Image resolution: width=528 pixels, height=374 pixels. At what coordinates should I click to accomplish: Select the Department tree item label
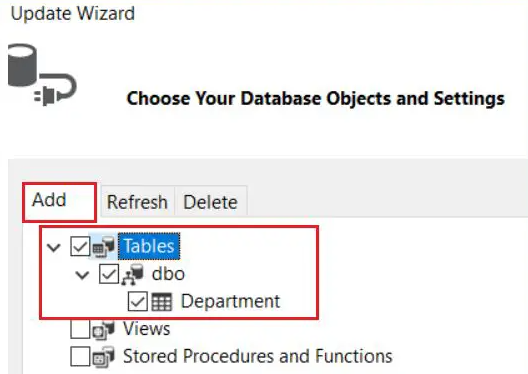coord(230,301)
